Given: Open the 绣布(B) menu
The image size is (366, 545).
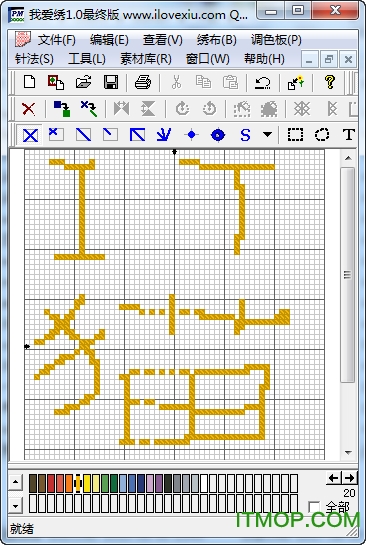Looking at the screenshot, I should [x=216, y=40].
